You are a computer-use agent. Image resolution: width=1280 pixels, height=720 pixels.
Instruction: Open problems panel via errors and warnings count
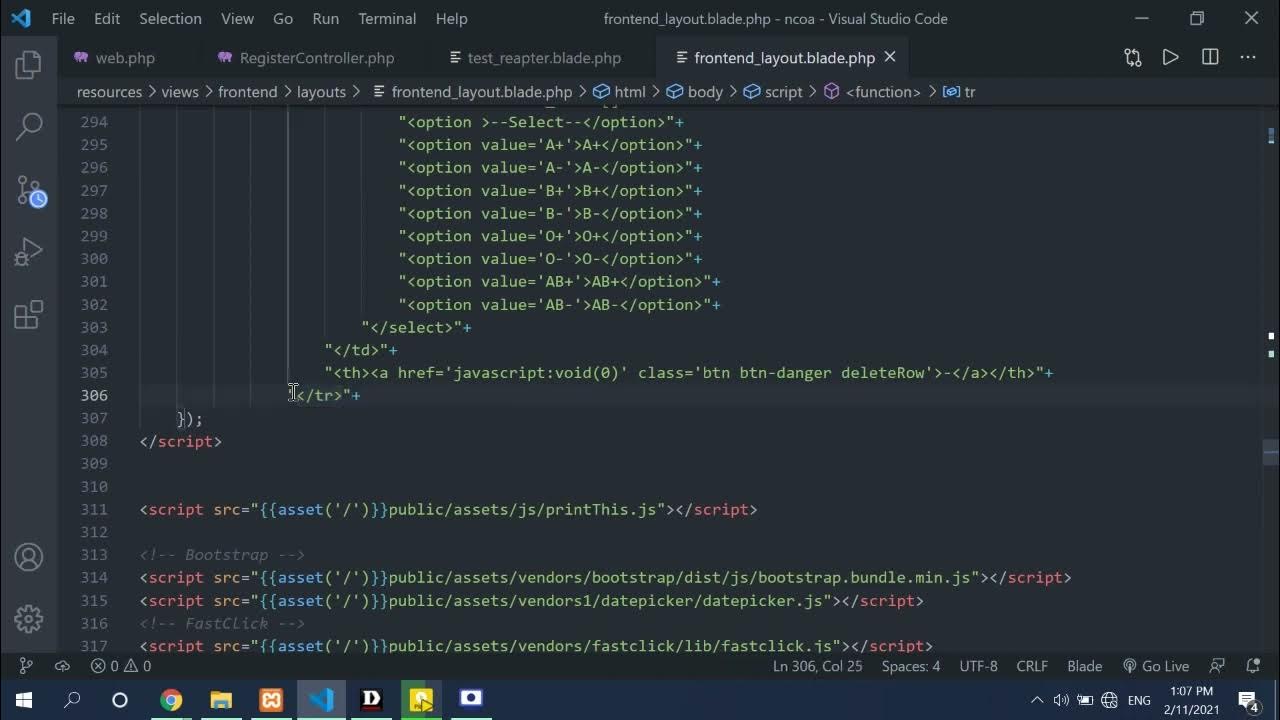click(121, 666)
